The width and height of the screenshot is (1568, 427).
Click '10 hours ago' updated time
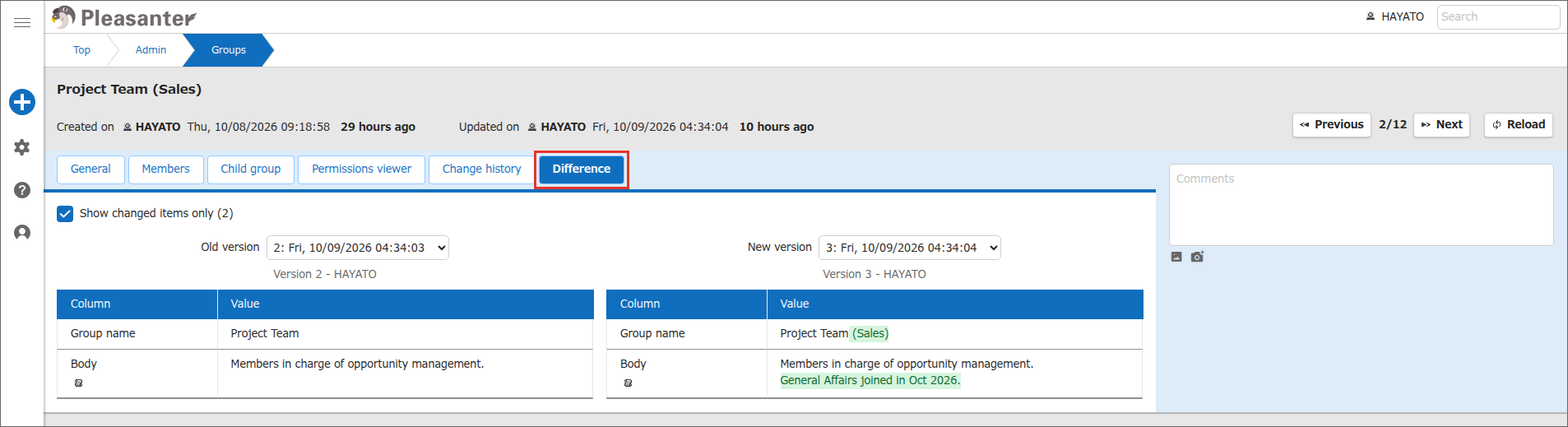click(x=777, y=127)
